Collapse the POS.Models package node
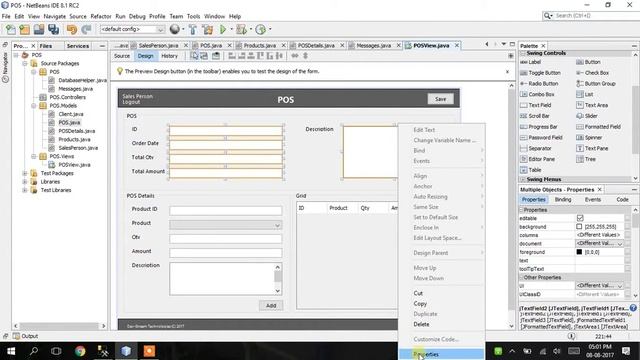The height and width of the screenshot is (360, 640). coord(33,106)
